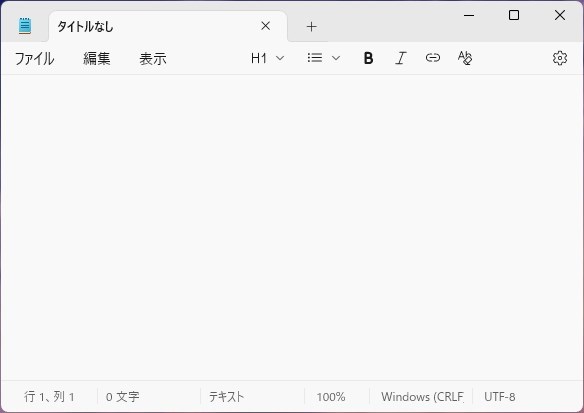Open the 編集 menu
The width and height of the screenshot is (584, 413).
(96, 58)
